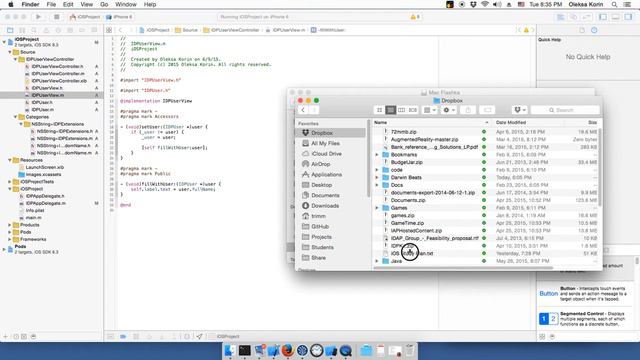
Task: Click the Finder search field
Action: point(565,110)
